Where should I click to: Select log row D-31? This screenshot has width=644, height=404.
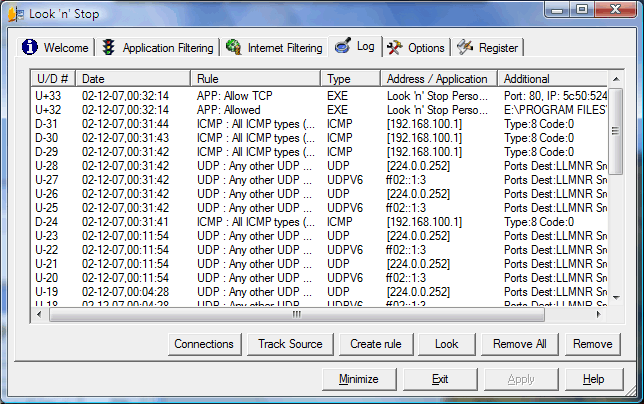[x=320, y=124]
